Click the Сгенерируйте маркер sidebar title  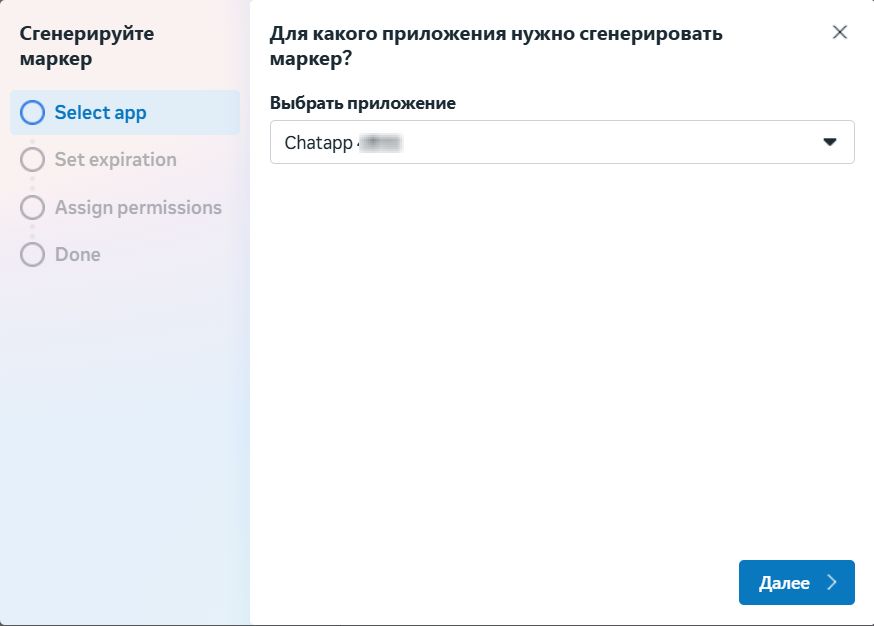tap(87, 46)
